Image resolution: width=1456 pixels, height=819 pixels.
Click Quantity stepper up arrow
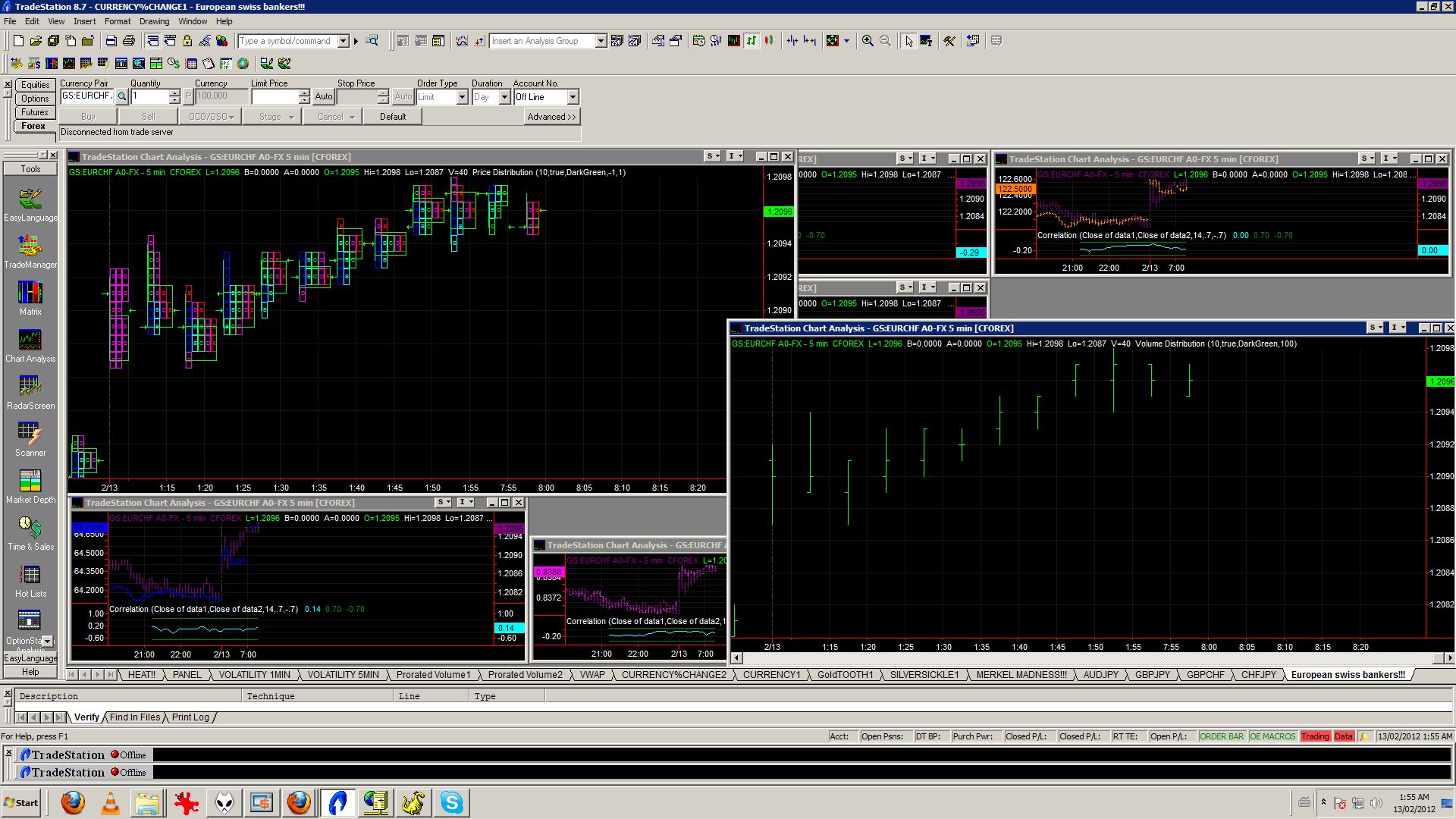[174, 93]
